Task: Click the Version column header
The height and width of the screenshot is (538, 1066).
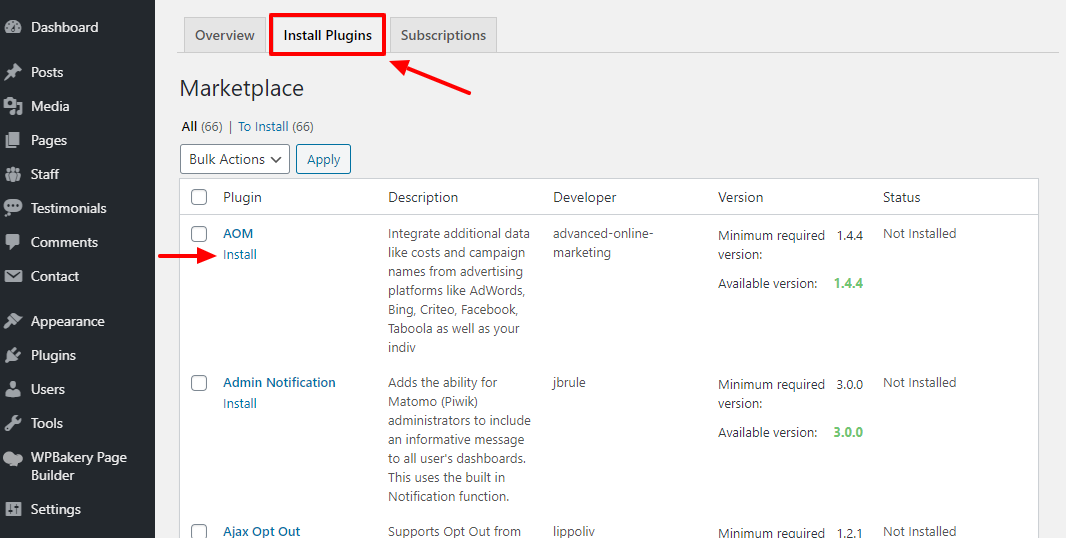Action: pyautogui.click(x=740, y=197)
